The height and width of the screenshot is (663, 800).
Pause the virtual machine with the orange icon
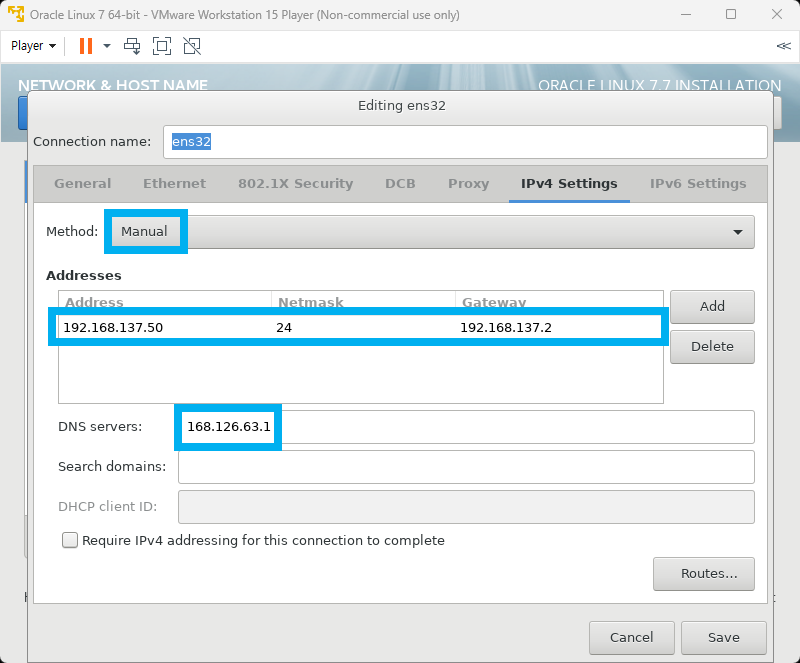pyautogui.click(x=86, y=46)
